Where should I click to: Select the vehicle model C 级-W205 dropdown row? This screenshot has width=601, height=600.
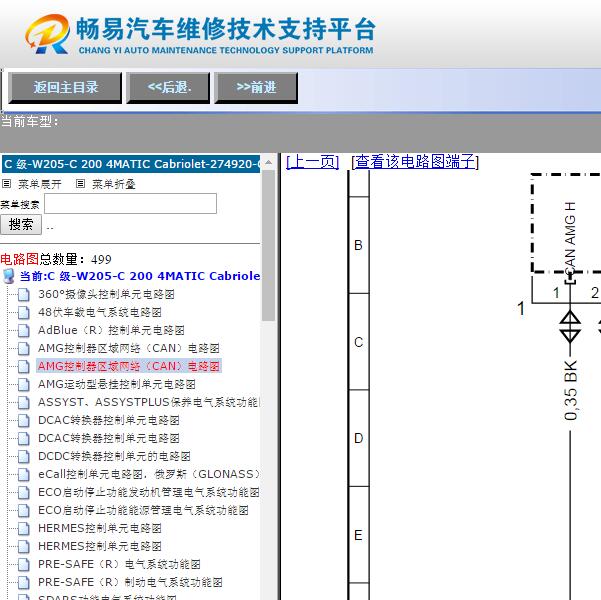(x=130, y=164)
